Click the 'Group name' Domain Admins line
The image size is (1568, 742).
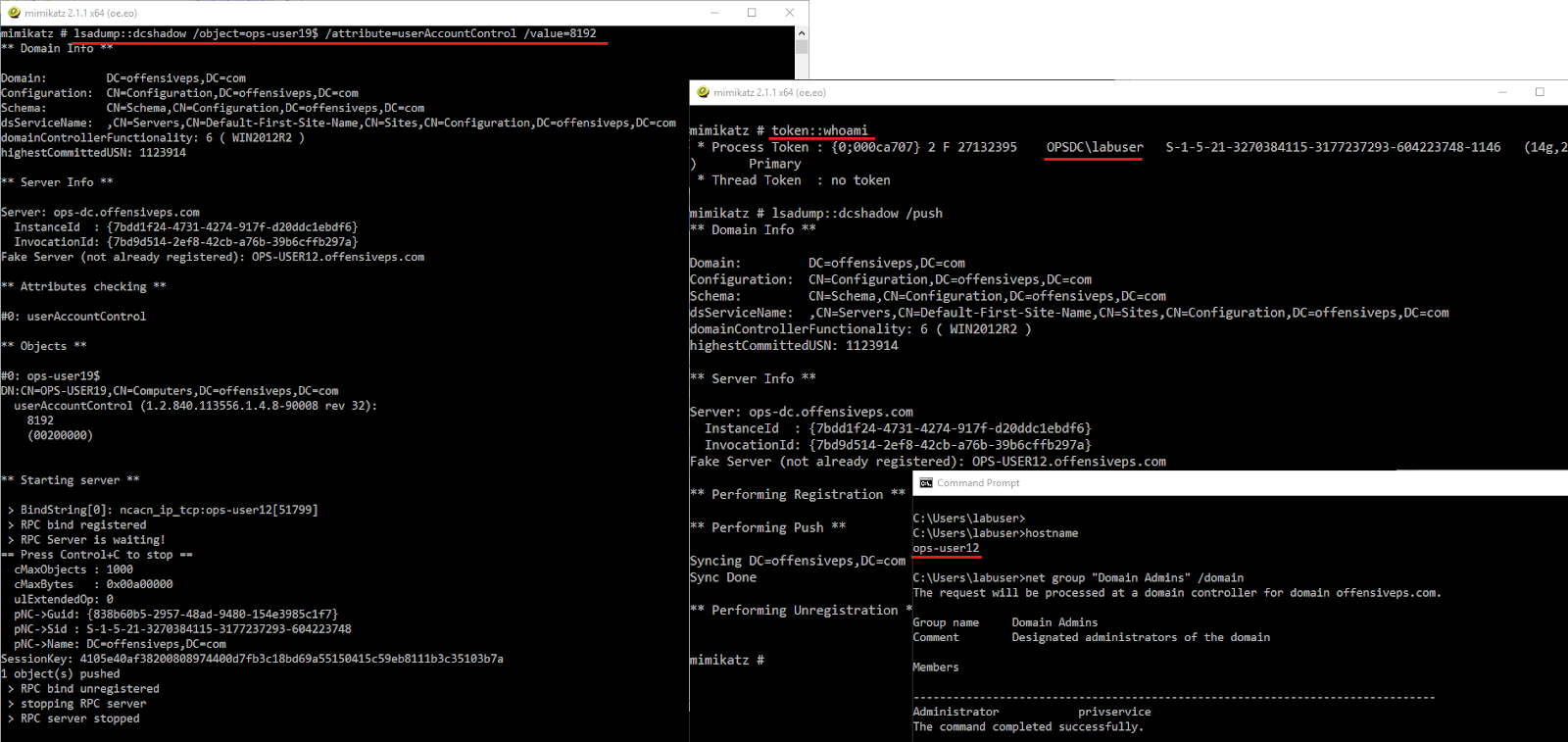(1005, 622)
